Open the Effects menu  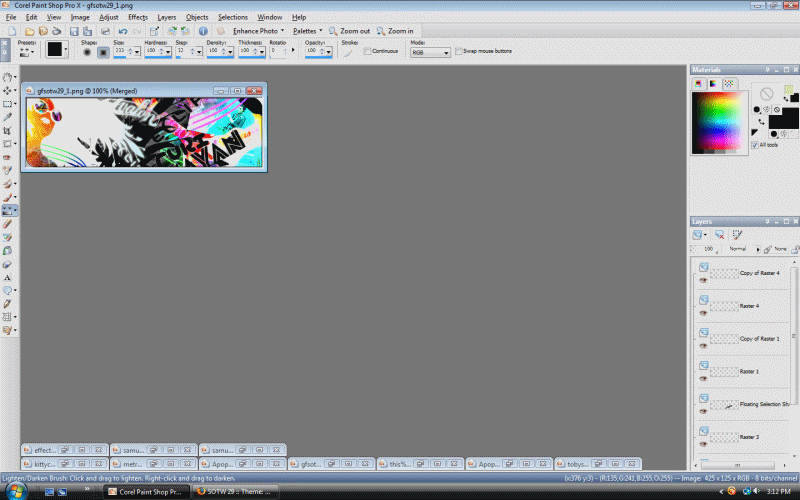138,17
